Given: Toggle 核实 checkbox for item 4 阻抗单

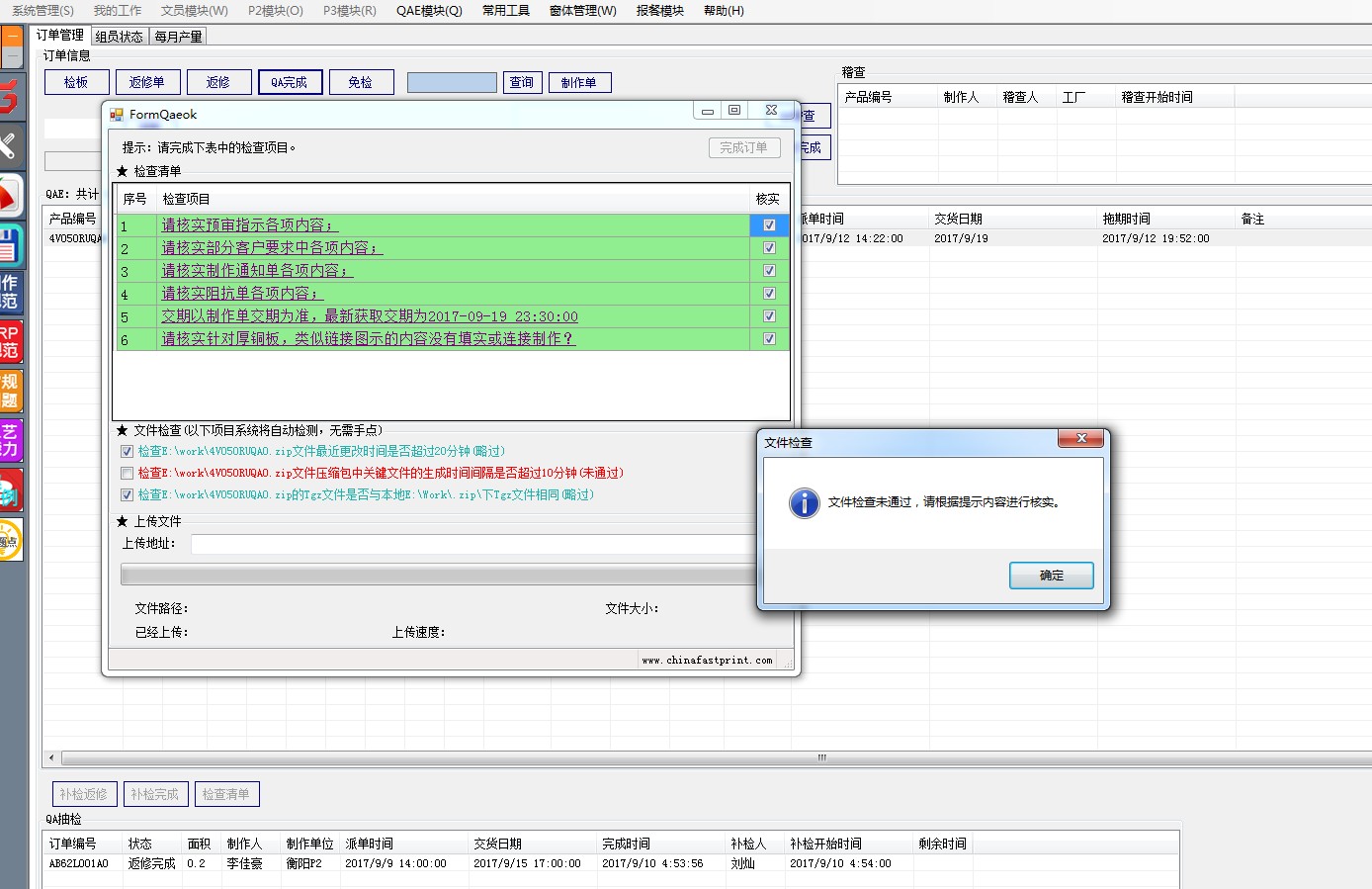Looking at the screenshot, I should click(x=769, y=294).
